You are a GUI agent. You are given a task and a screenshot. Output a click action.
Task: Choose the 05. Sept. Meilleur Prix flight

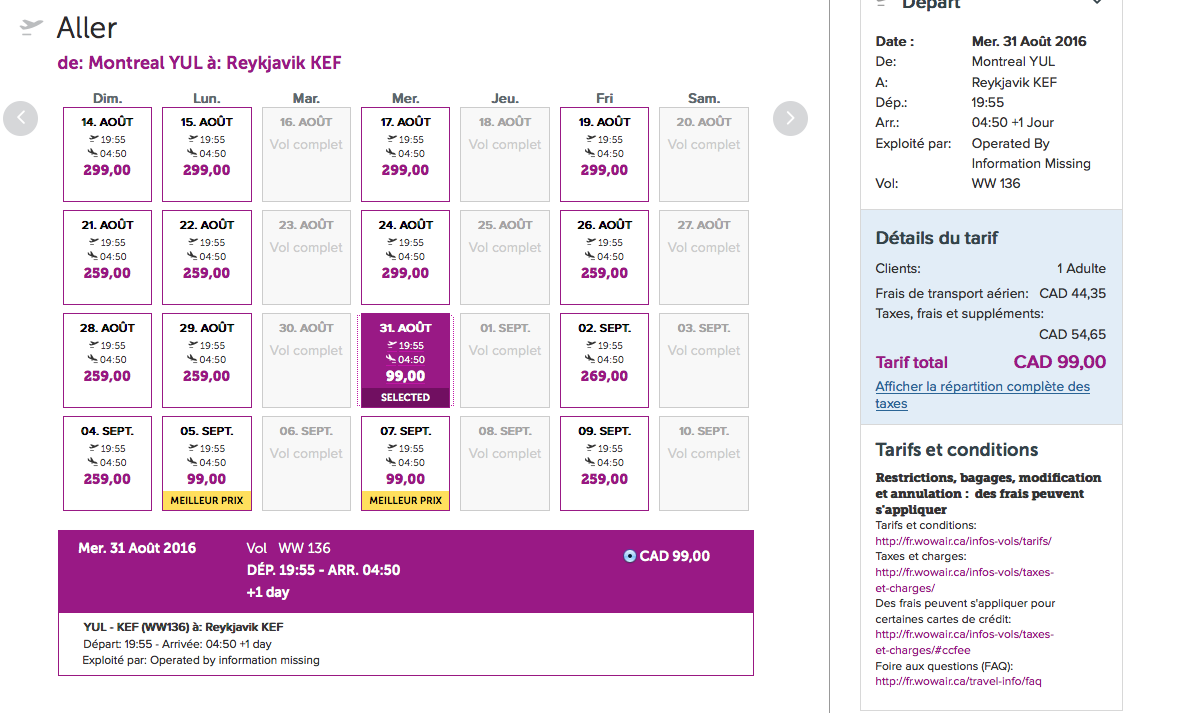coord(207,463)
